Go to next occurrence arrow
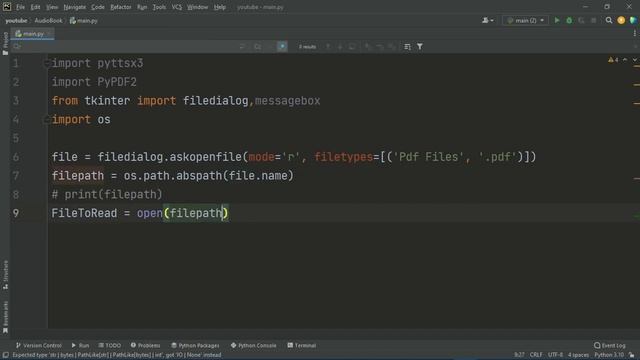640x360 pixels. tap(340, 47)
